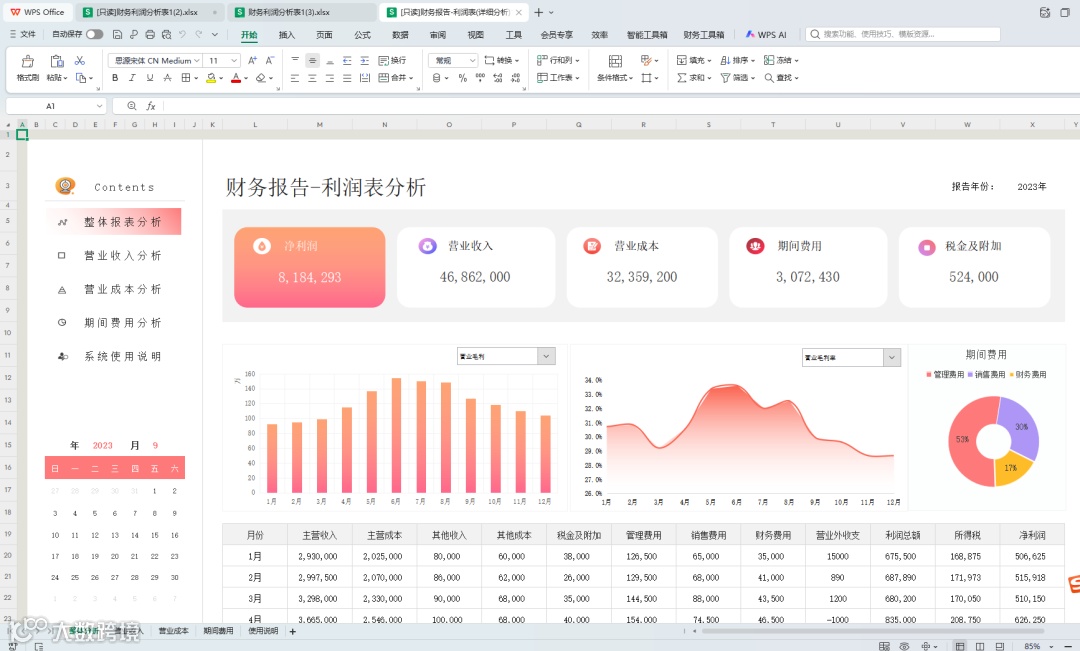This screenshot has width=1080, height=651.
Task: Expand the Merge (合并) dropdown
Action: pos(411,78)
